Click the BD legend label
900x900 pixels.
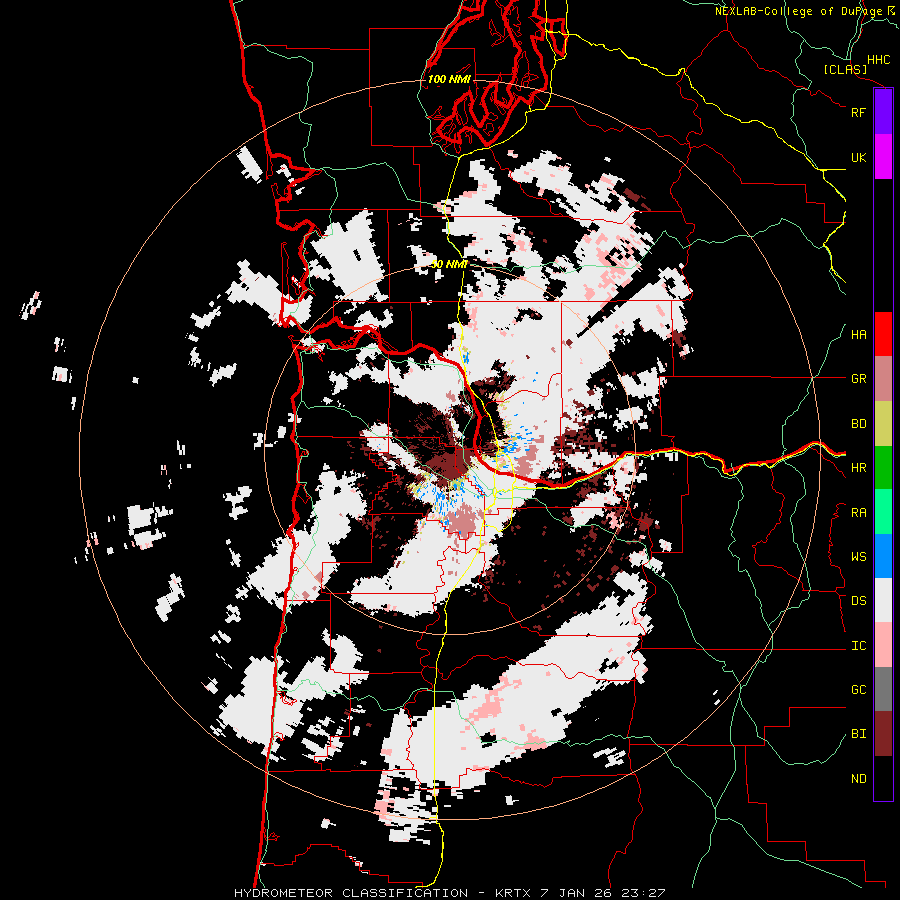858,424
